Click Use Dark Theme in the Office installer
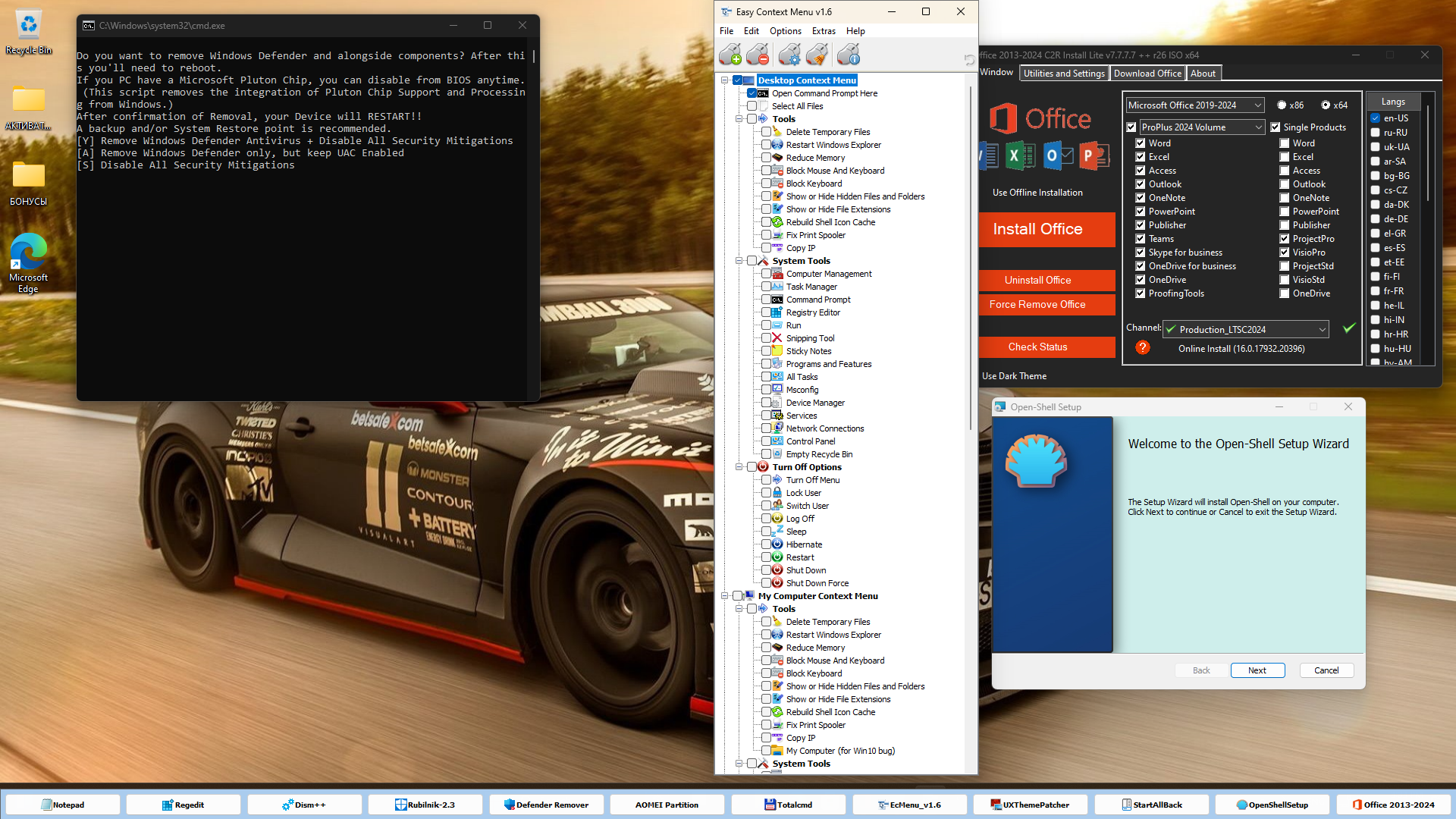The image size is (1456, 819). click(x=1014, y=376)
